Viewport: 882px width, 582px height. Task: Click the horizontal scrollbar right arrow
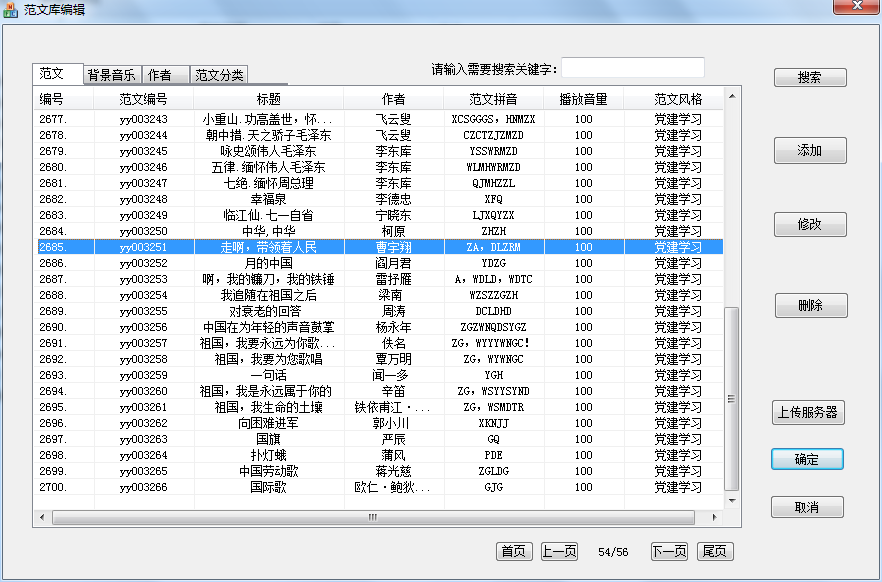[x=714, y=518]
